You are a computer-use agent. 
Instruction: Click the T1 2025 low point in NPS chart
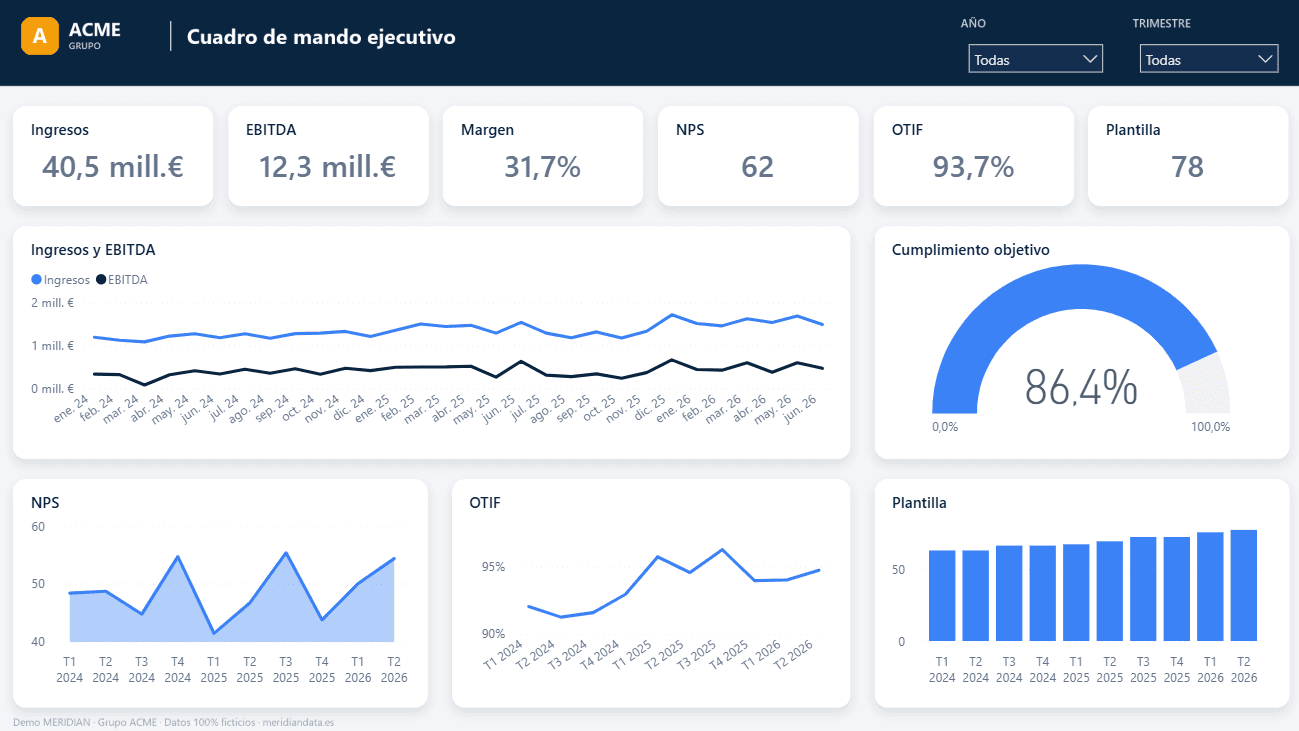(x=214, y=633)
